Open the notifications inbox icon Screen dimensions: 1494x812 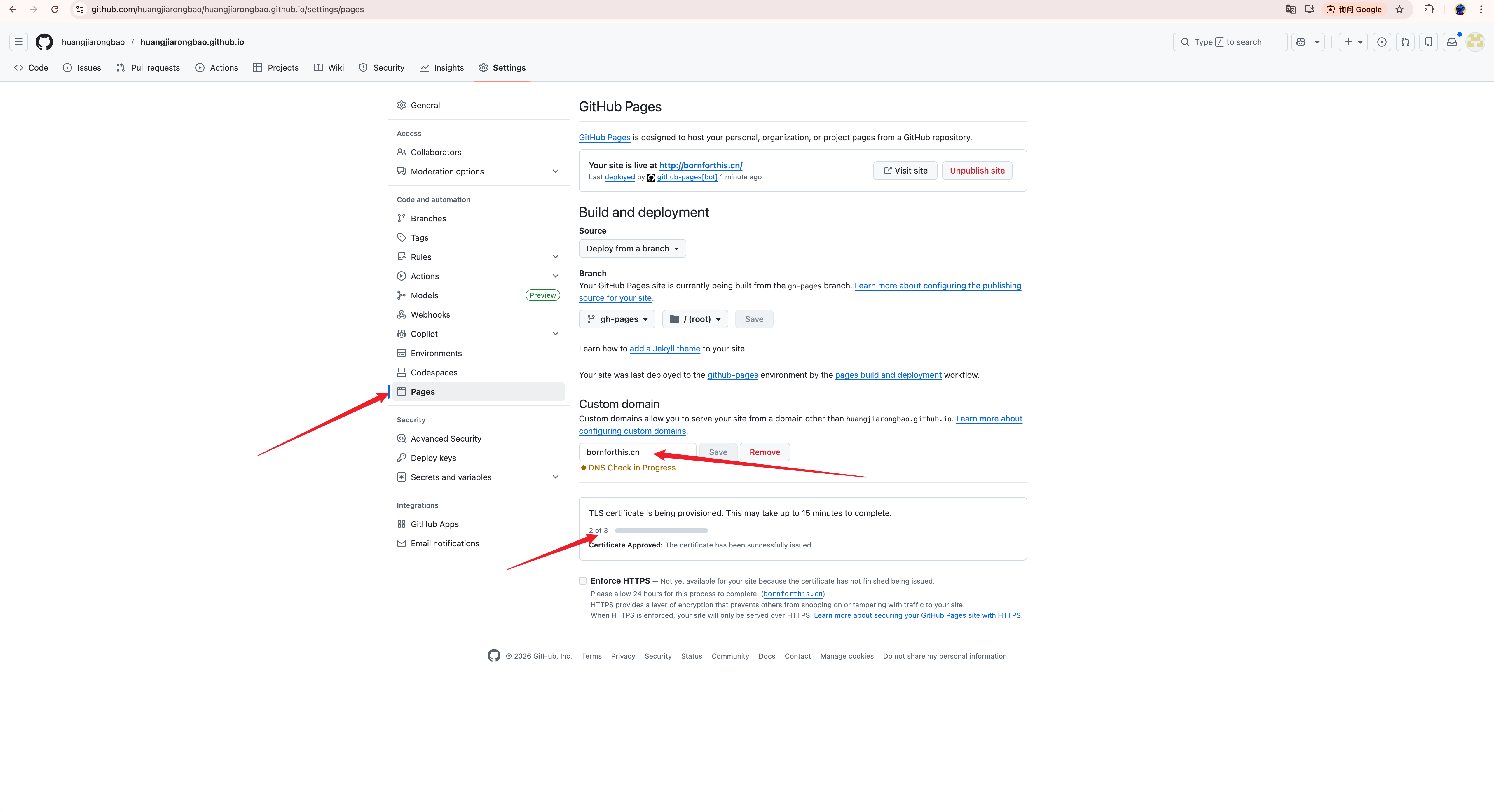1452,42
